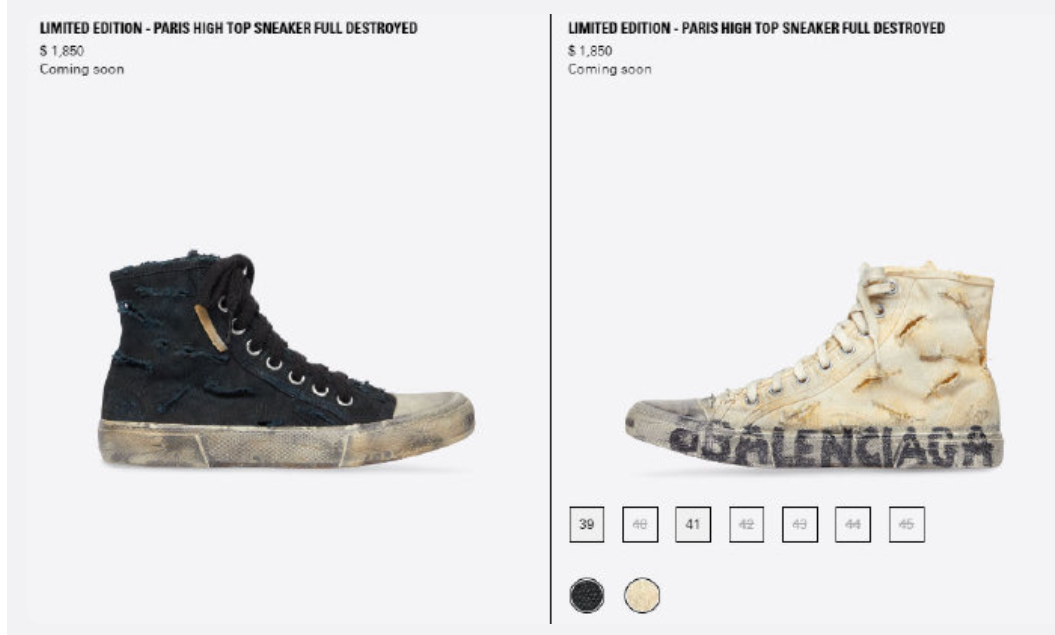Click Coming soon under the white sneaker listing
This screenshot has width=1055, height=635.
[610, 69]
